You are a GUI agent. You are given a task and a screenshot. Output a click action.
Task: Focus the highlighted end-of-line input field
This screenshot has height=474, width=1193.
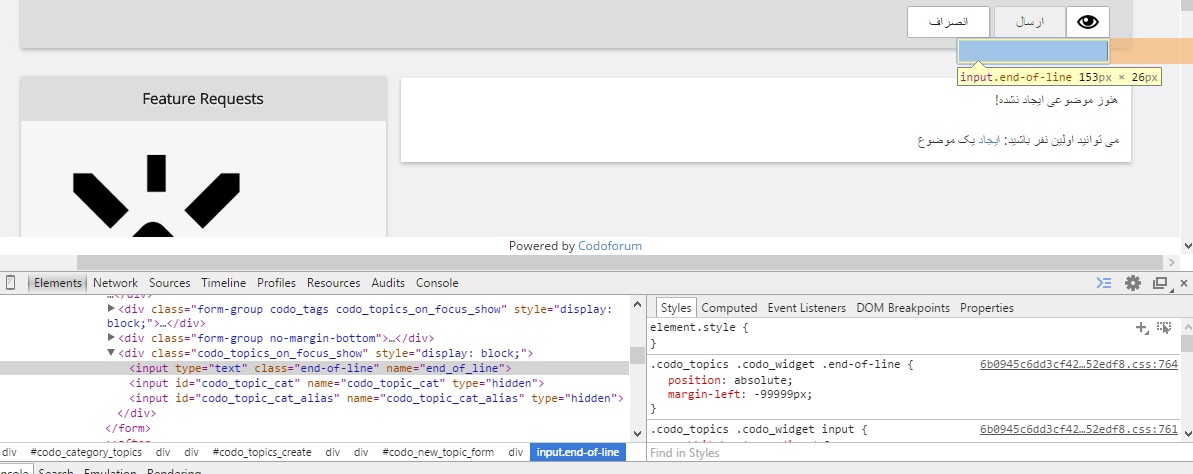(1032, 51)
